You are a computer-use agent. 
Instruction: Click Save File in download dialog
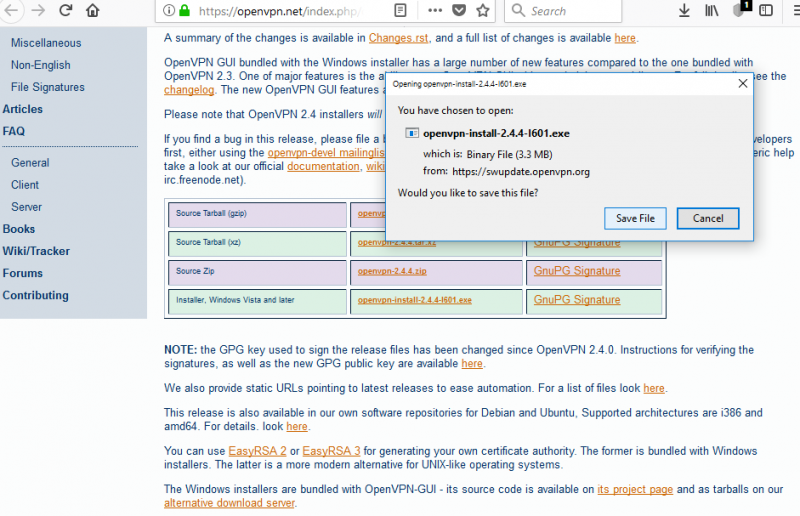pos(635,218)
